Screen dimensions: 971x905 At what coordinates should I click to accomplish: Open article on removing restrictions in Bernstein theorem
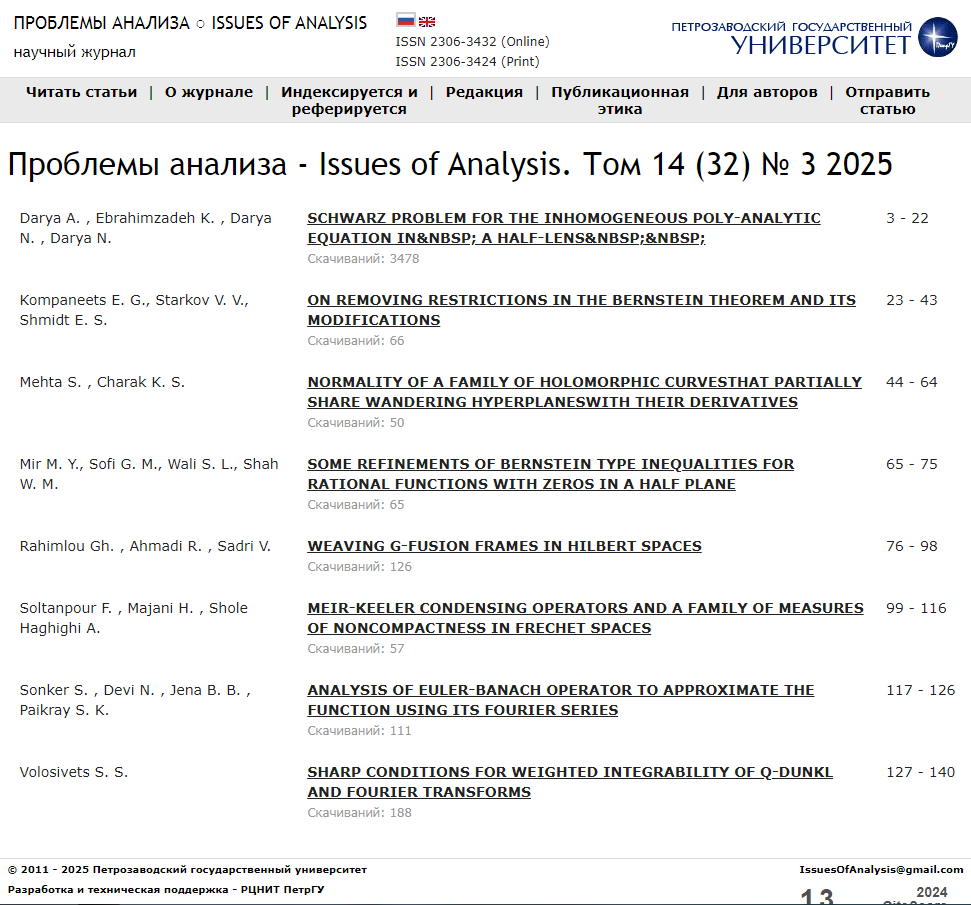581,310
